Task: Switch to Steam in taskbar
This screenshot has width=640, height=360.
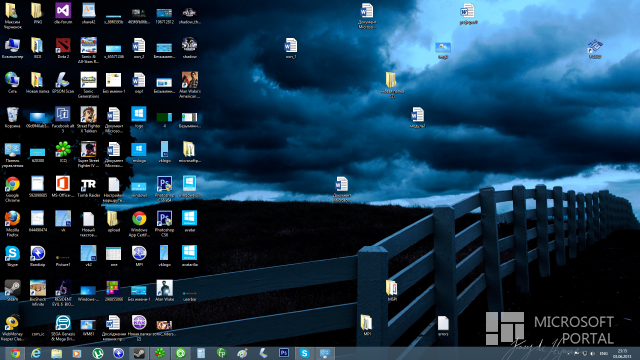Action: (x=139, y=353)
